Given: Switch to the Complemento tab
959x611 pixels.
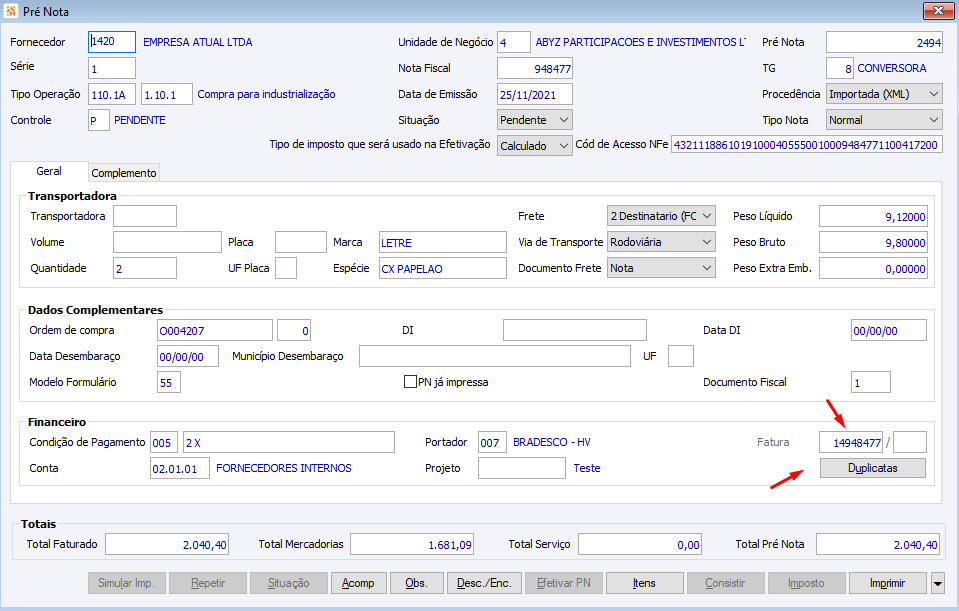Looking at the screenshot, I should (124, 173).
